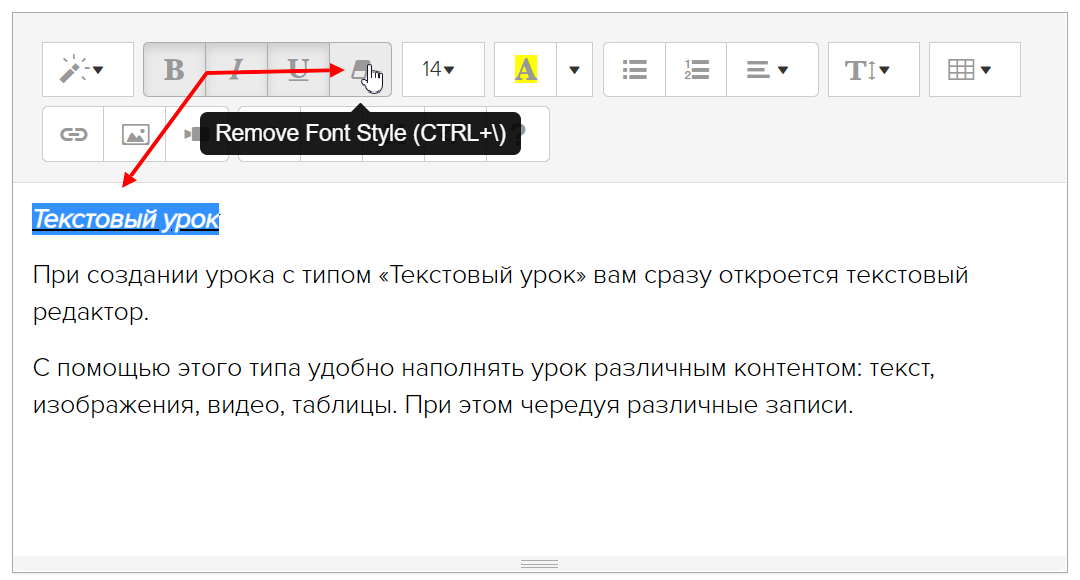Apply the yellow highlight color A button
This screenshot has height=580, width=1080.
click(x=526, y=70)
